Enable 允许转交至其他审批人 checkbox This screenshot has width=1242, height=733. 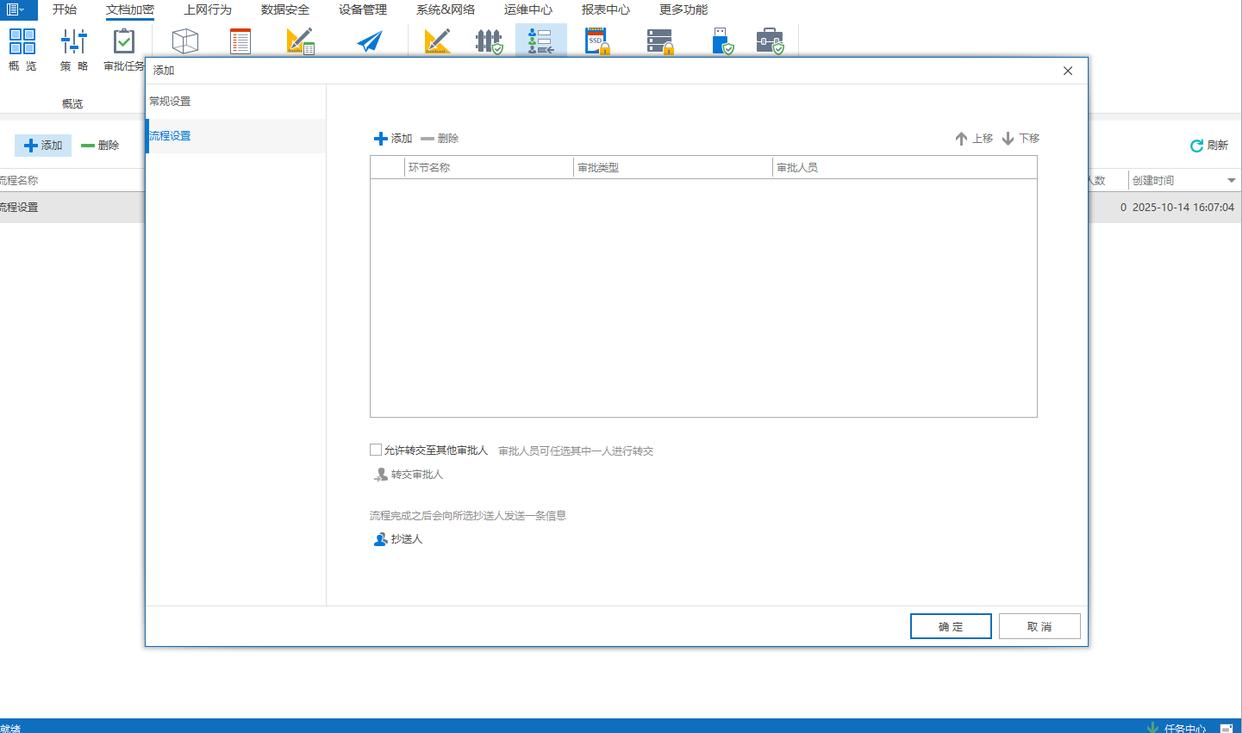pos(376,450)
